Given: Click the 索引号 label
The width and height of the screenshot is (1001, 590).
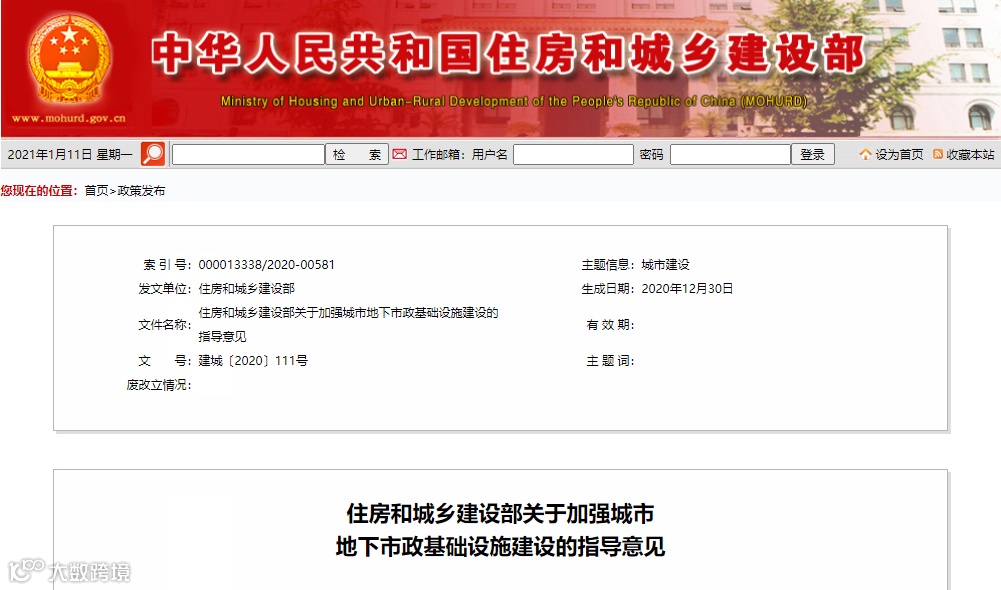Looking at the screenshot, I should pyautogui.click(x=167, y=265).
